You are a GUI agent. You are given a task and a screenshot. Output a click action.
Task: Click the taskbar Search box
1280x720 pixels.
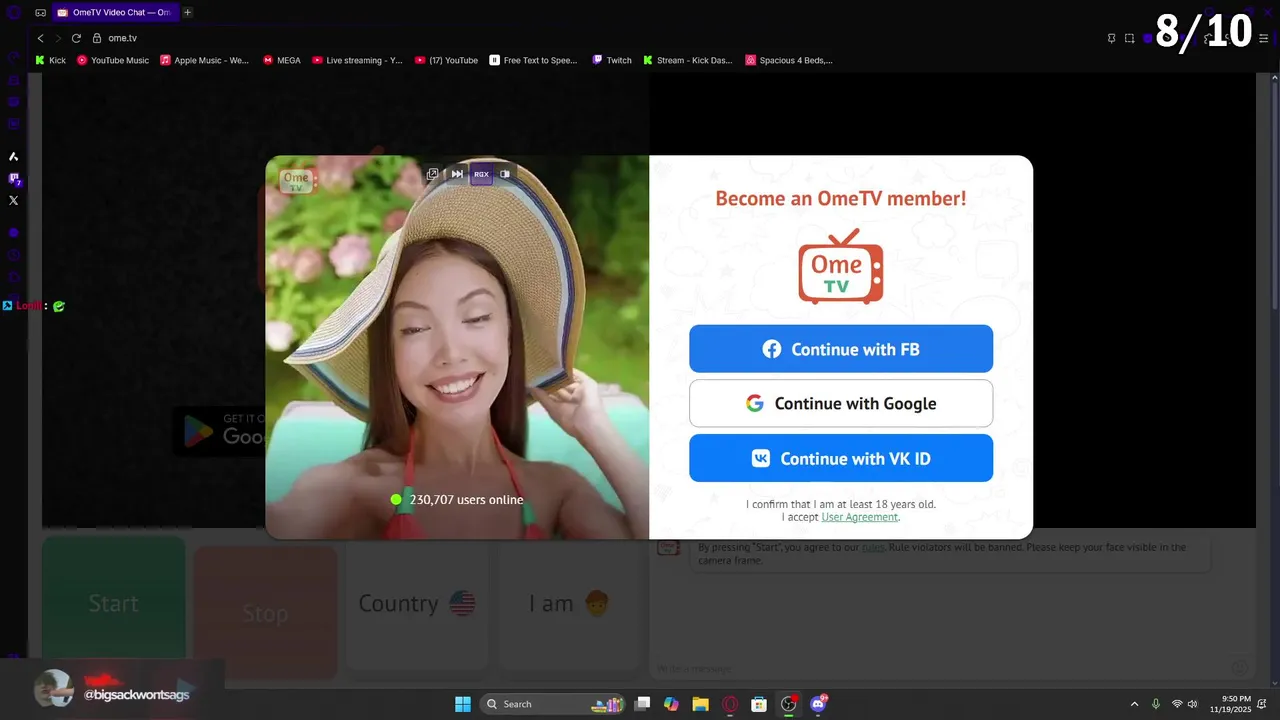[554, 704]
